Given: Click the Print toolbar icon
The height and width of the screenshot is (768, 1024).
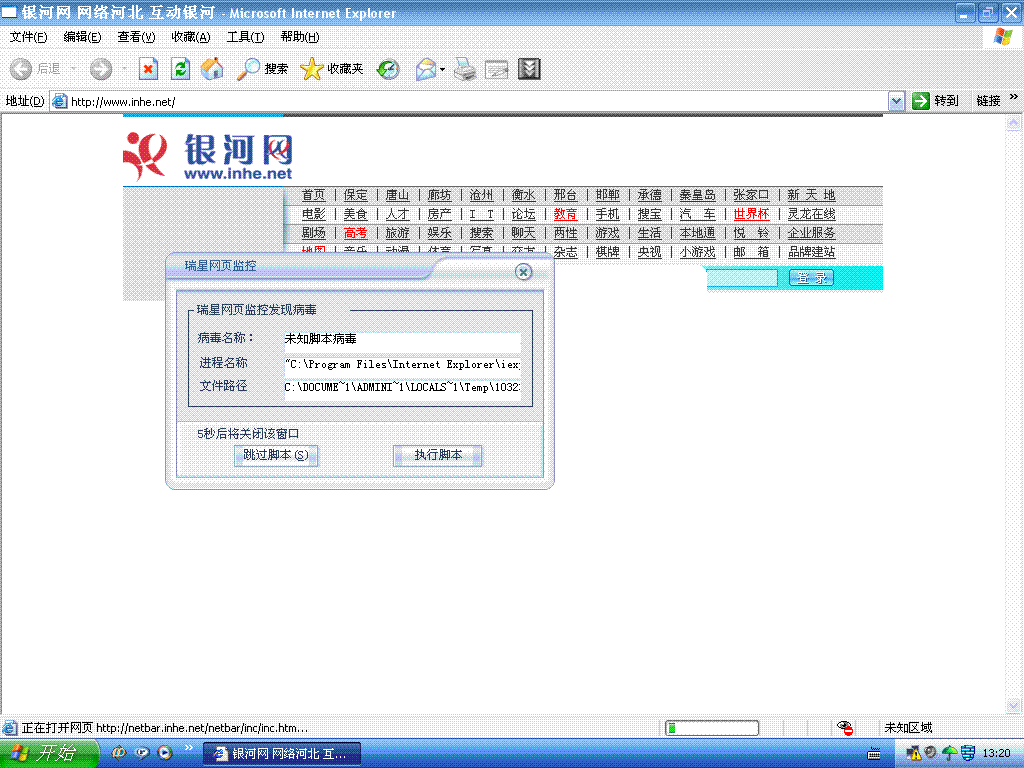Looking at the screenshot, I should (465, 69).
